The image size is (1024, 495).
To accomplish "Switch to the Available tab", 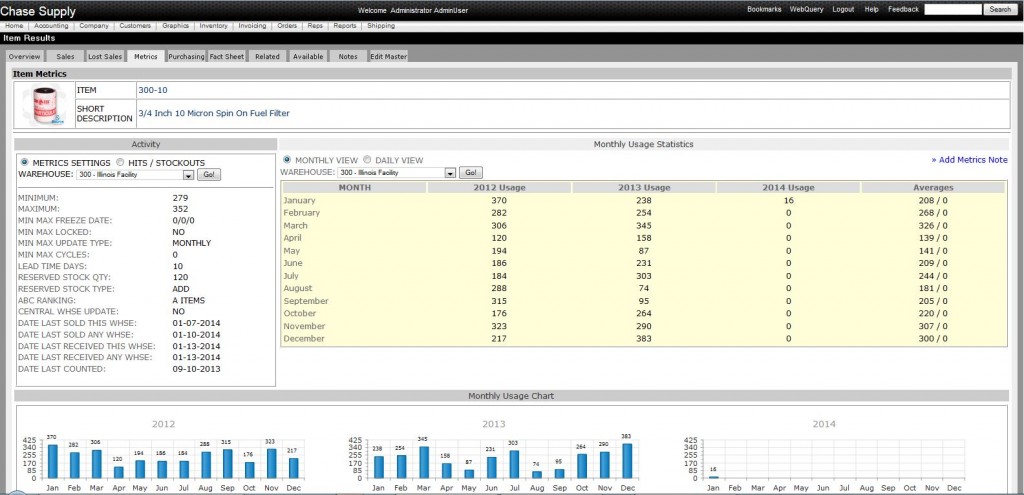I will (x=308, y=57).
